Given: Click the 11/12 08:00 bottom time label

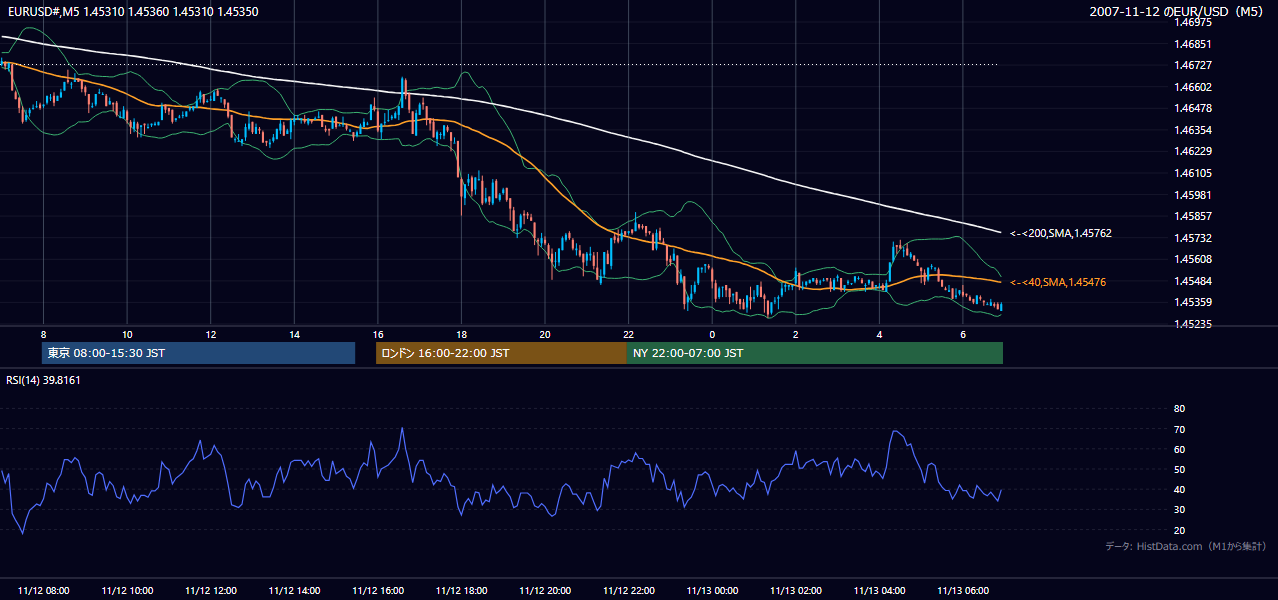Looking at the screenshot, I should coord(44,591).
